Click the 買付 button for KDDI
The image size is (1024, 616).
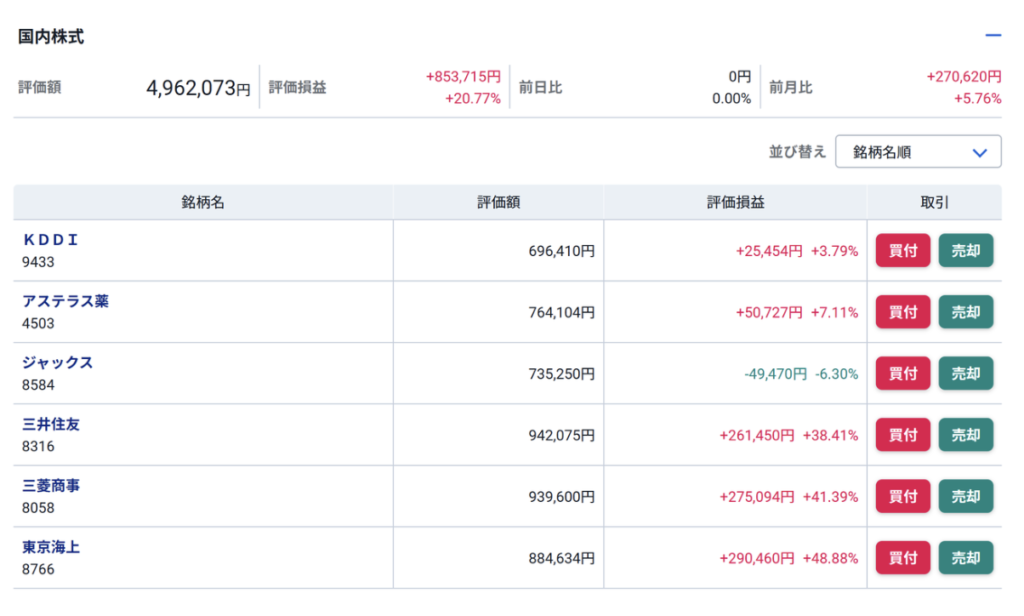pos(902,251)
